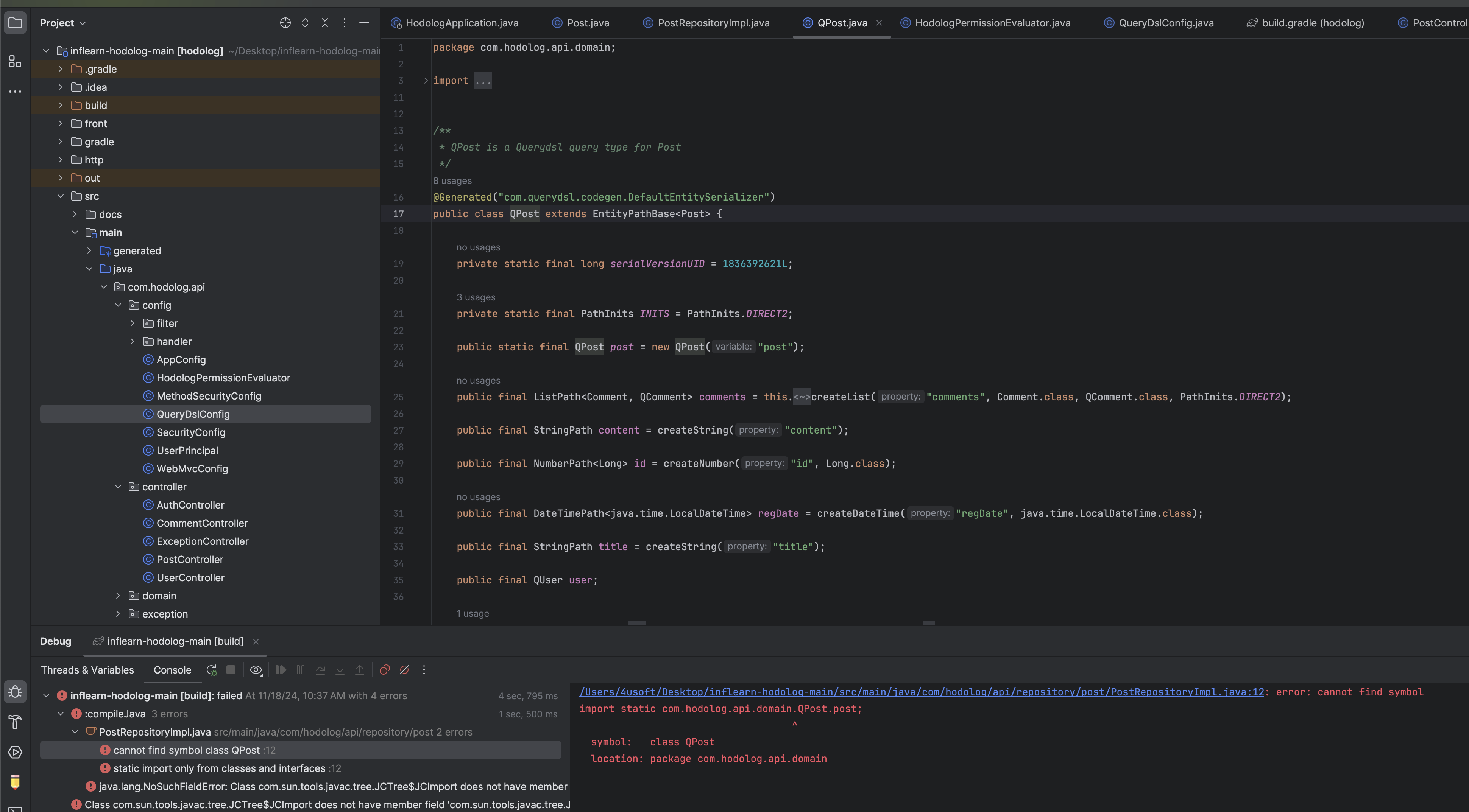Click the yellow pencil plugin icon in sidebar
Viewport: 1469px width, 812px height.
point(16,782)
